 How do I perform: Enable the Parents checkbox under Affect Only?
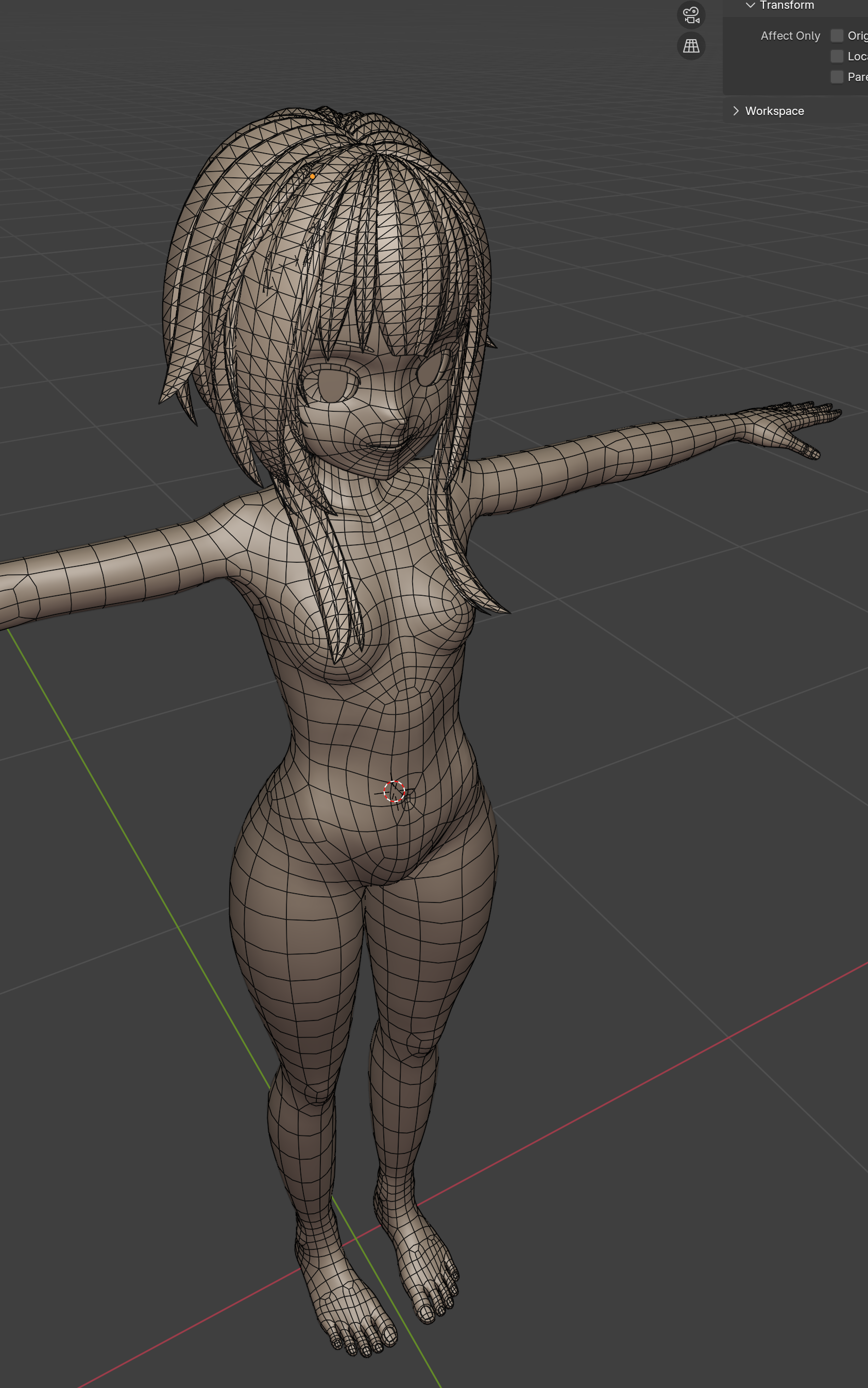click(837, 77)
